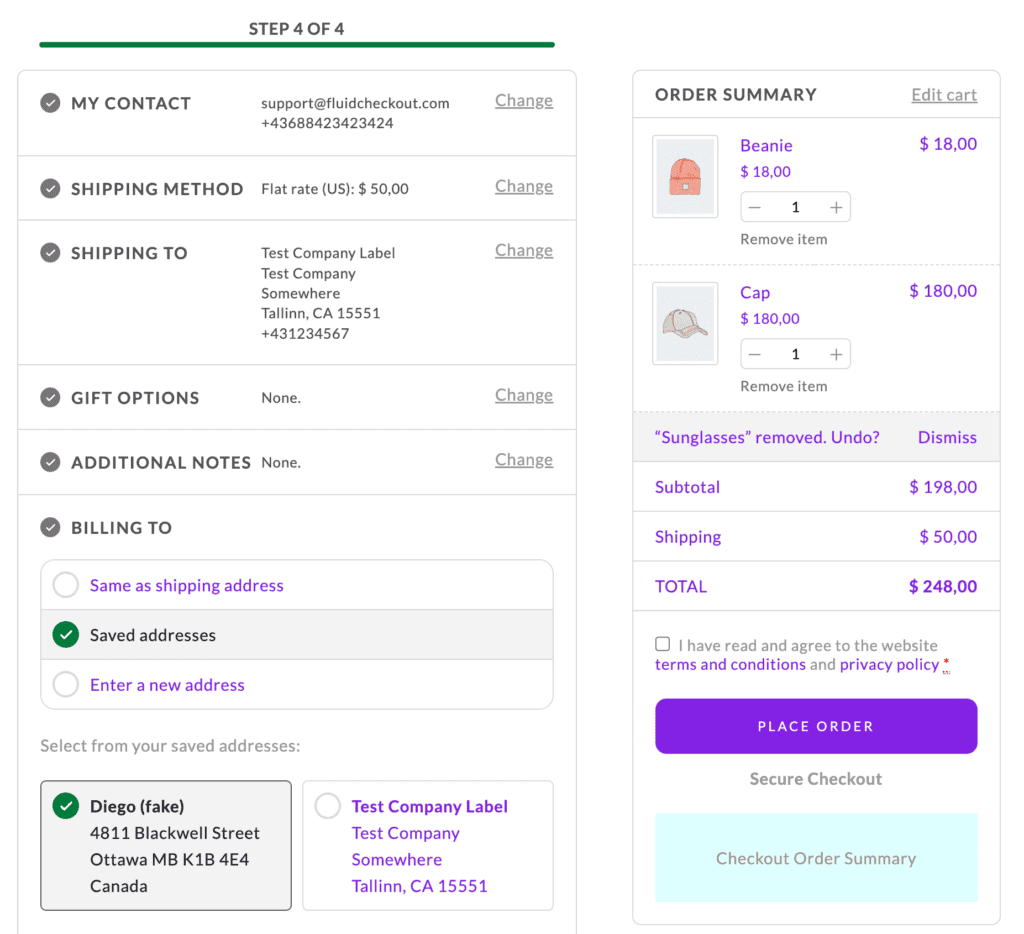
Task: Click the My Contact completed checkmark icon
Action: point(50,103)
